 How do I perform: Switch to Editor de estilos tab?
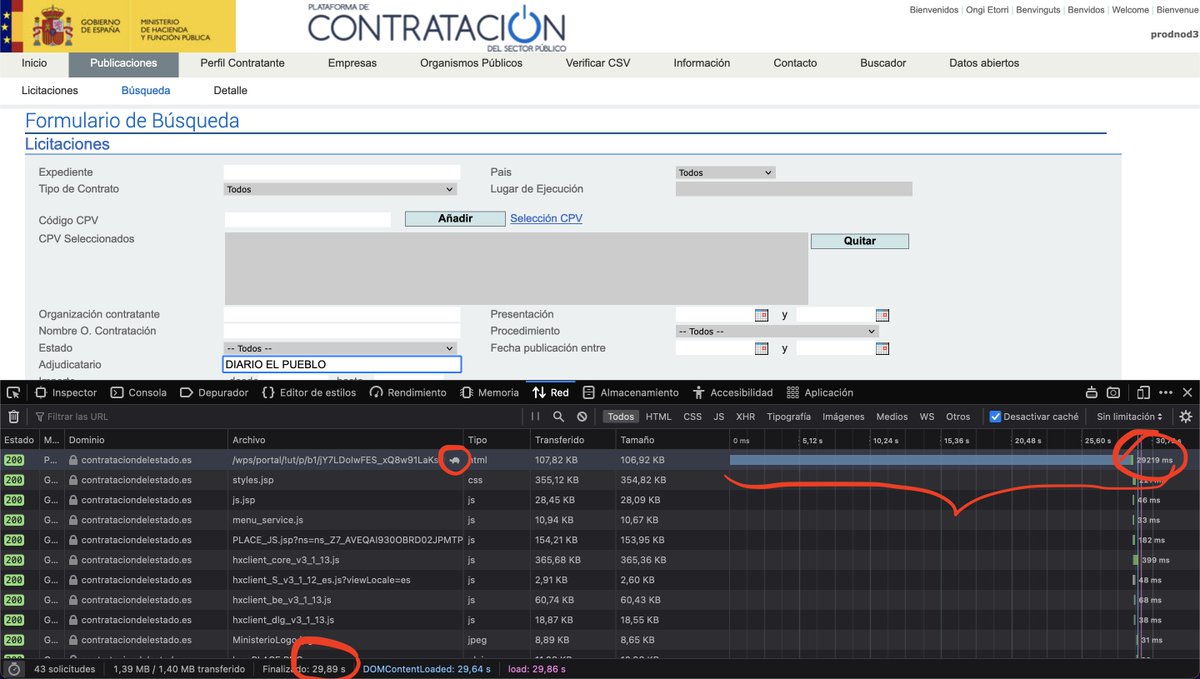click(309, 393)
